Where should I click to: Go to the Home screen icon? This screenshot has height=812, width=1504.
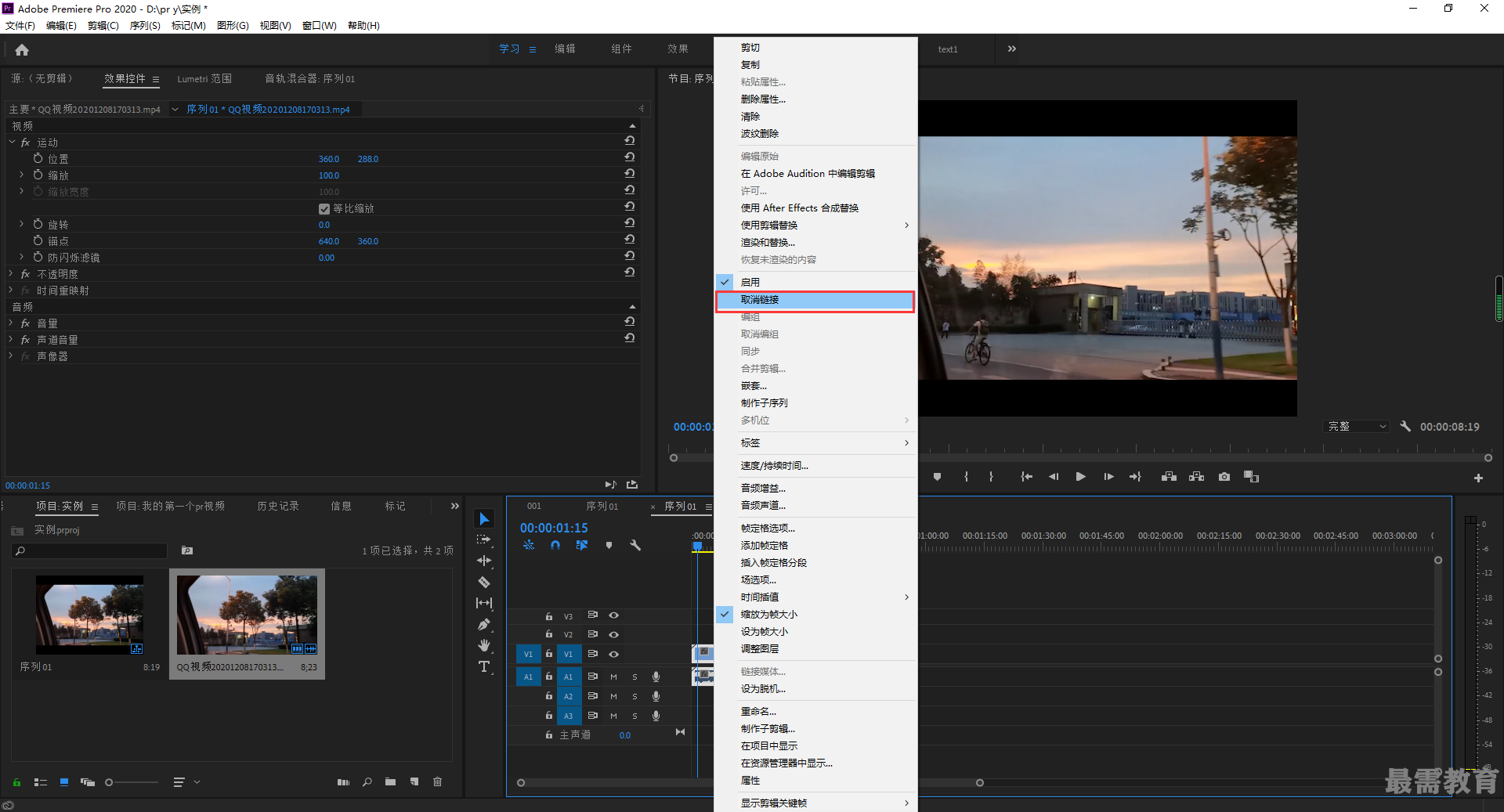(22, 49)
